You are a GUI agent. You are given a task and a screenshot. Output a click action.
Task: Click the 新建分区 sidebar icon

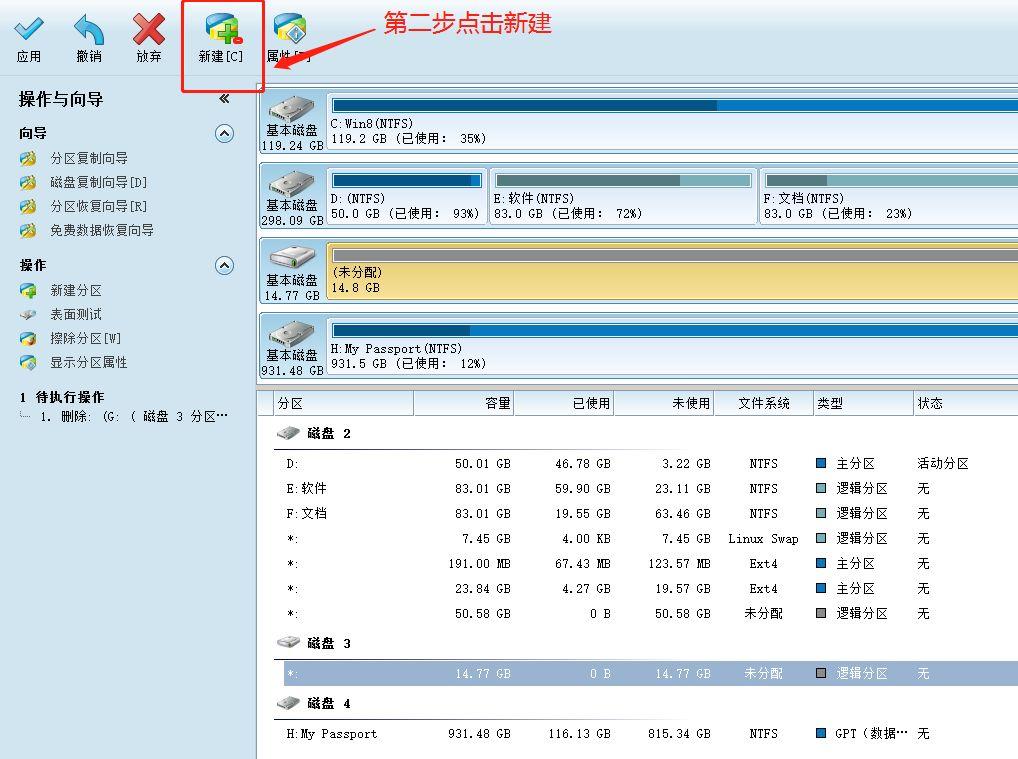(x=28, y=290)
